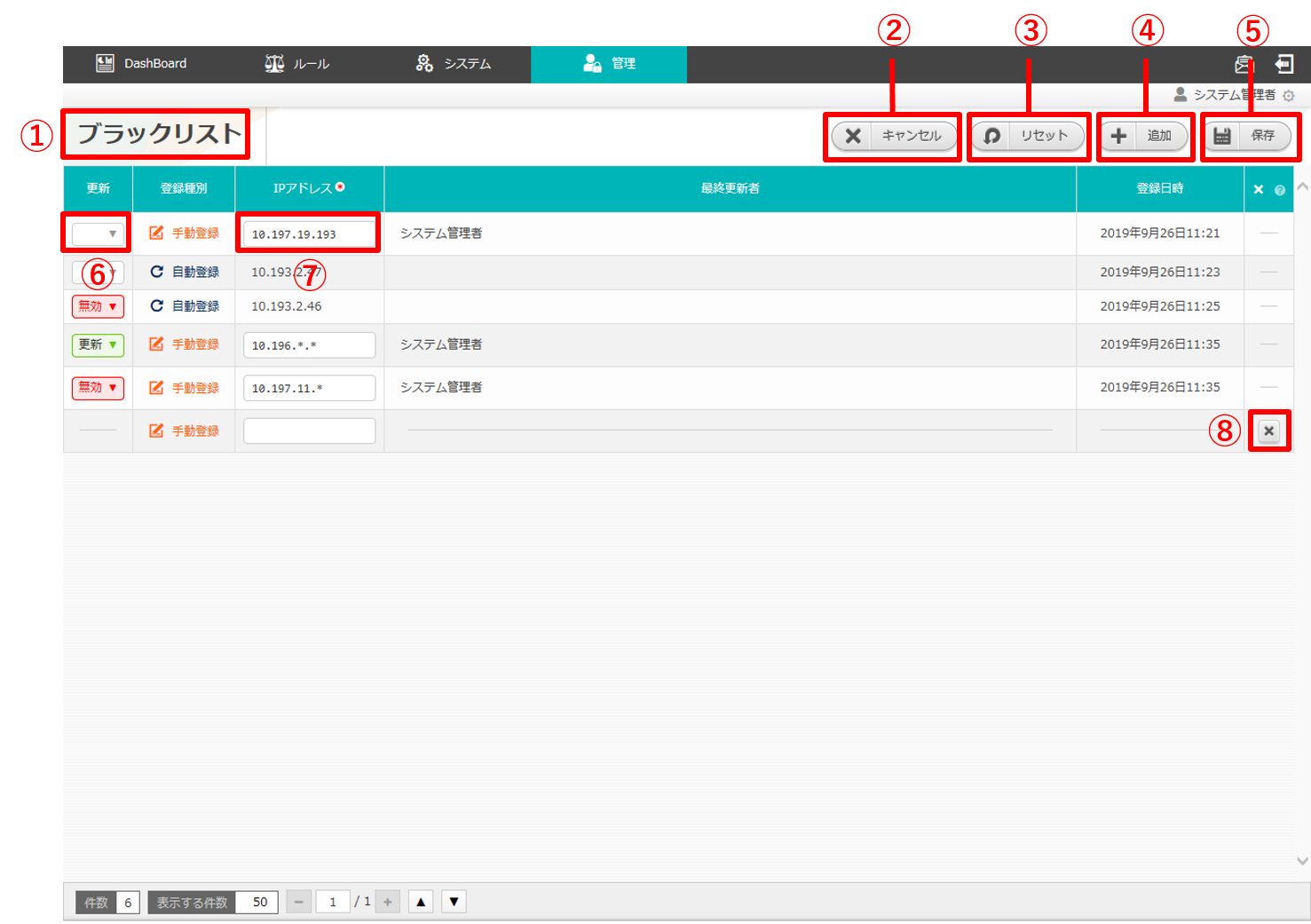Click the gears icon beside システム

[x=424, y=63]
